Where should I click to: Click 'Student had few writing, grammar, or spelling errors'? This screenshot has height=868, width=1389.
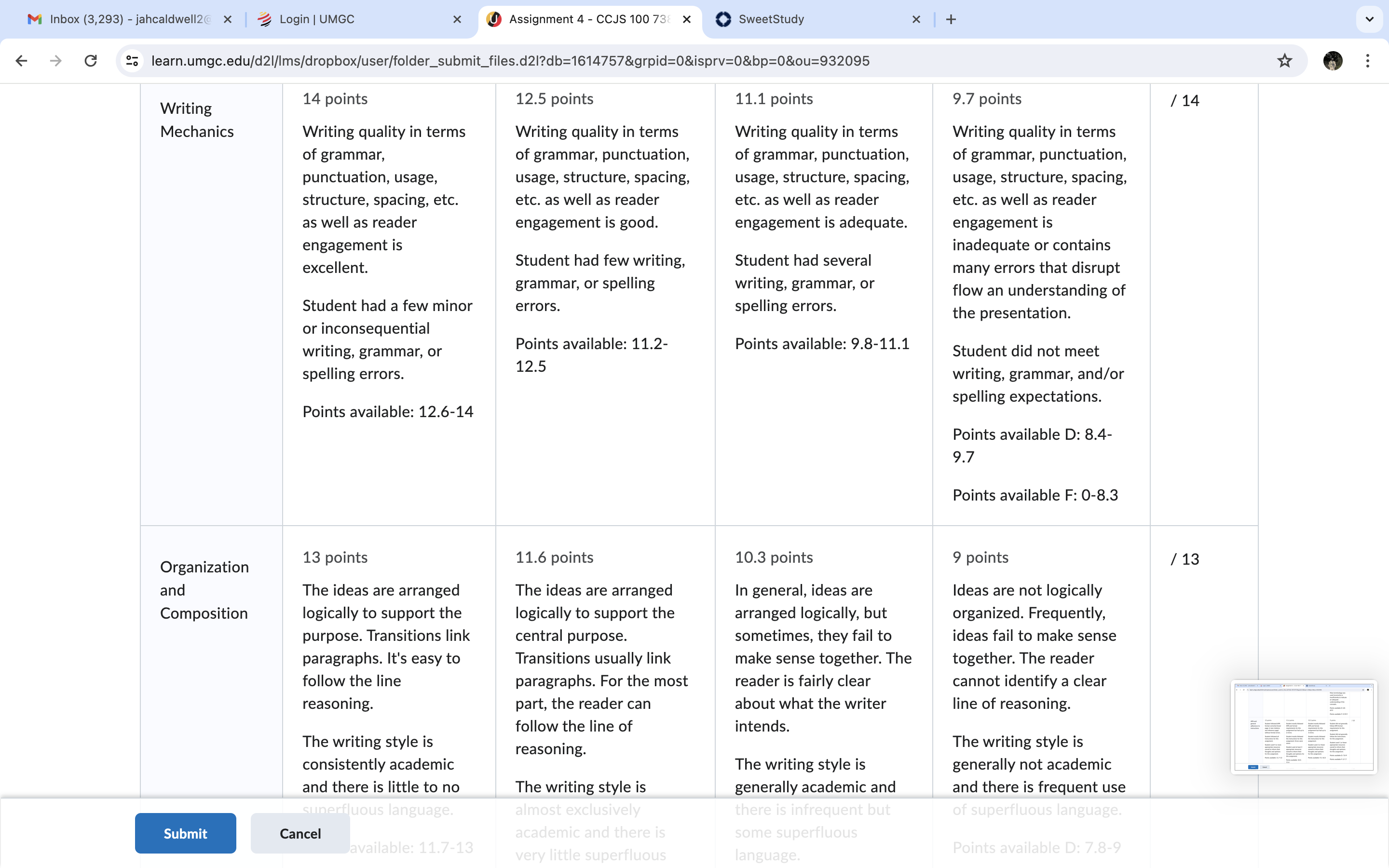point(600,283)
